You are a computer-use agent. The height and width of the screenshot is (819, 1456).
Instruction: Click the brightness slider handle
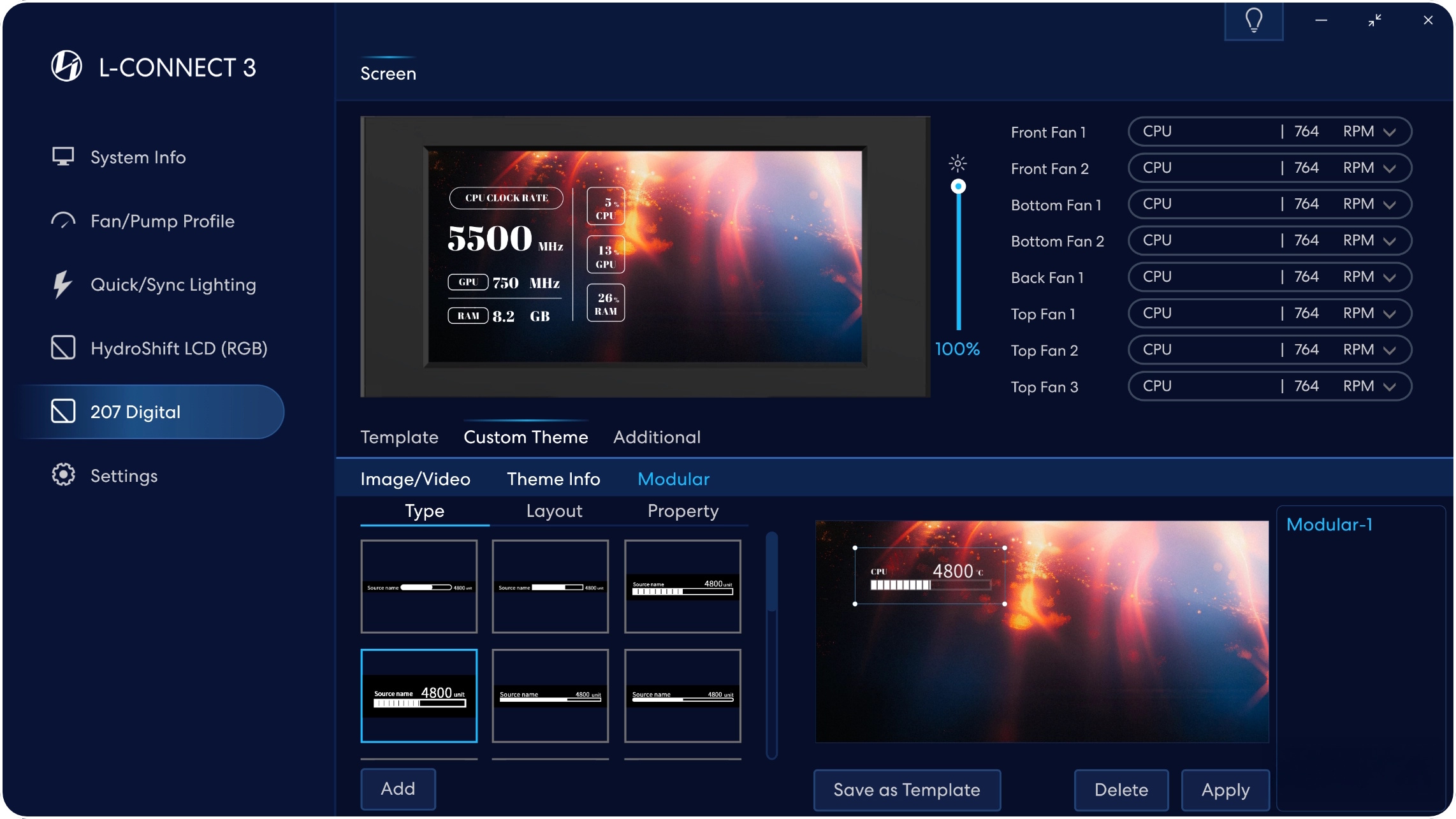coord(958,187)
